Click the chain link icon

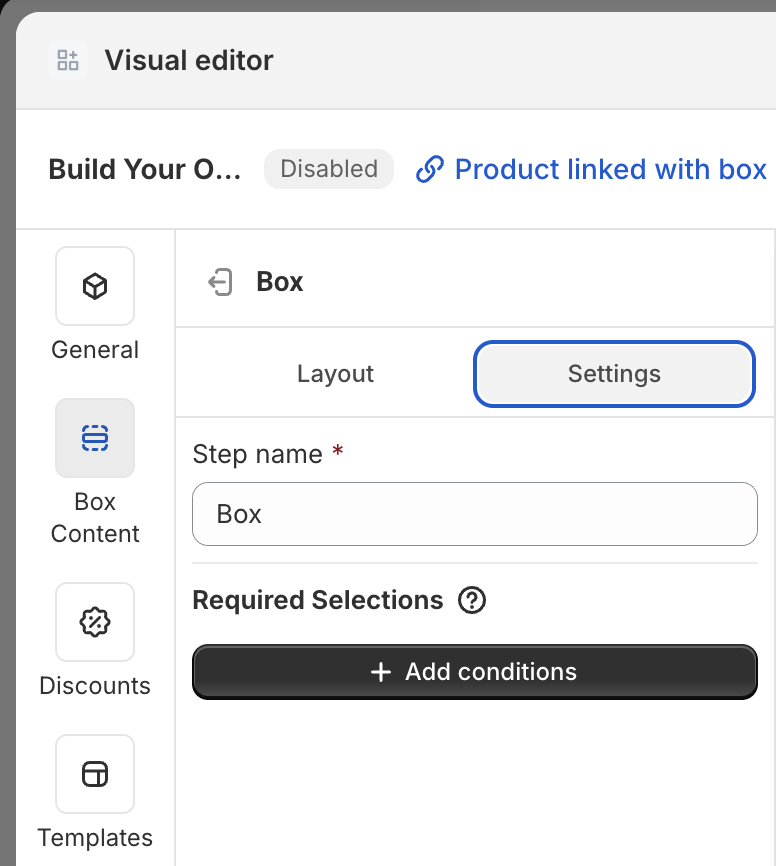tap(430, 169)
